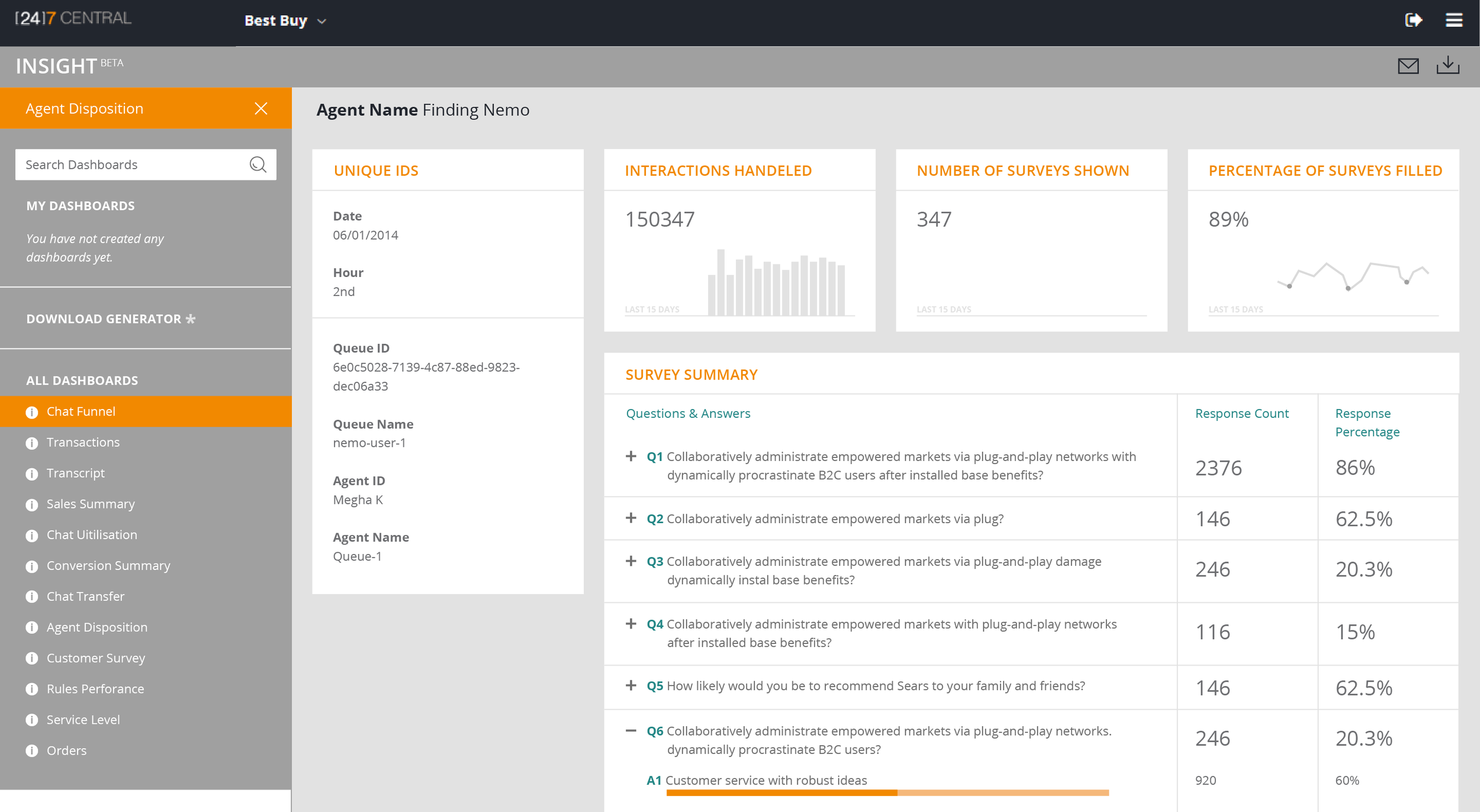Click info icon beside Chat Utilisation
The height and width of the screenshot is (812, 1480).
coord(32,536)
